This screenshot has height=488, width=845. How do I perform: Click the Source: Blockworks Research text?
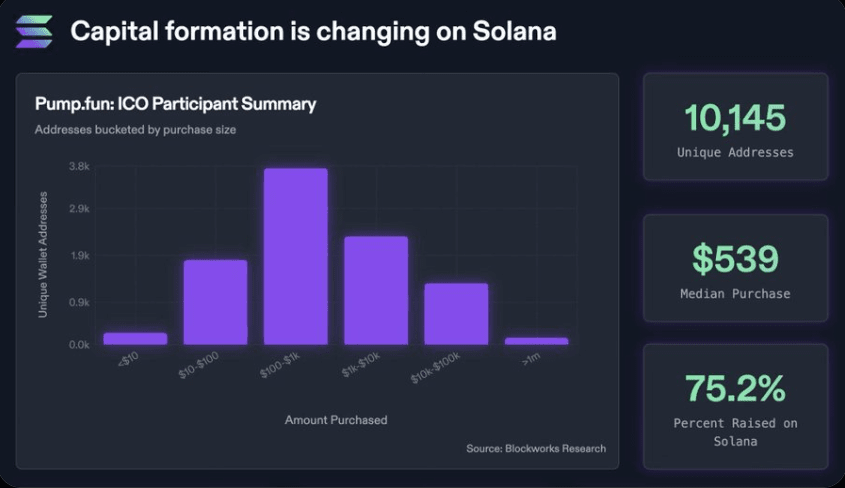[x=536, y=448]
